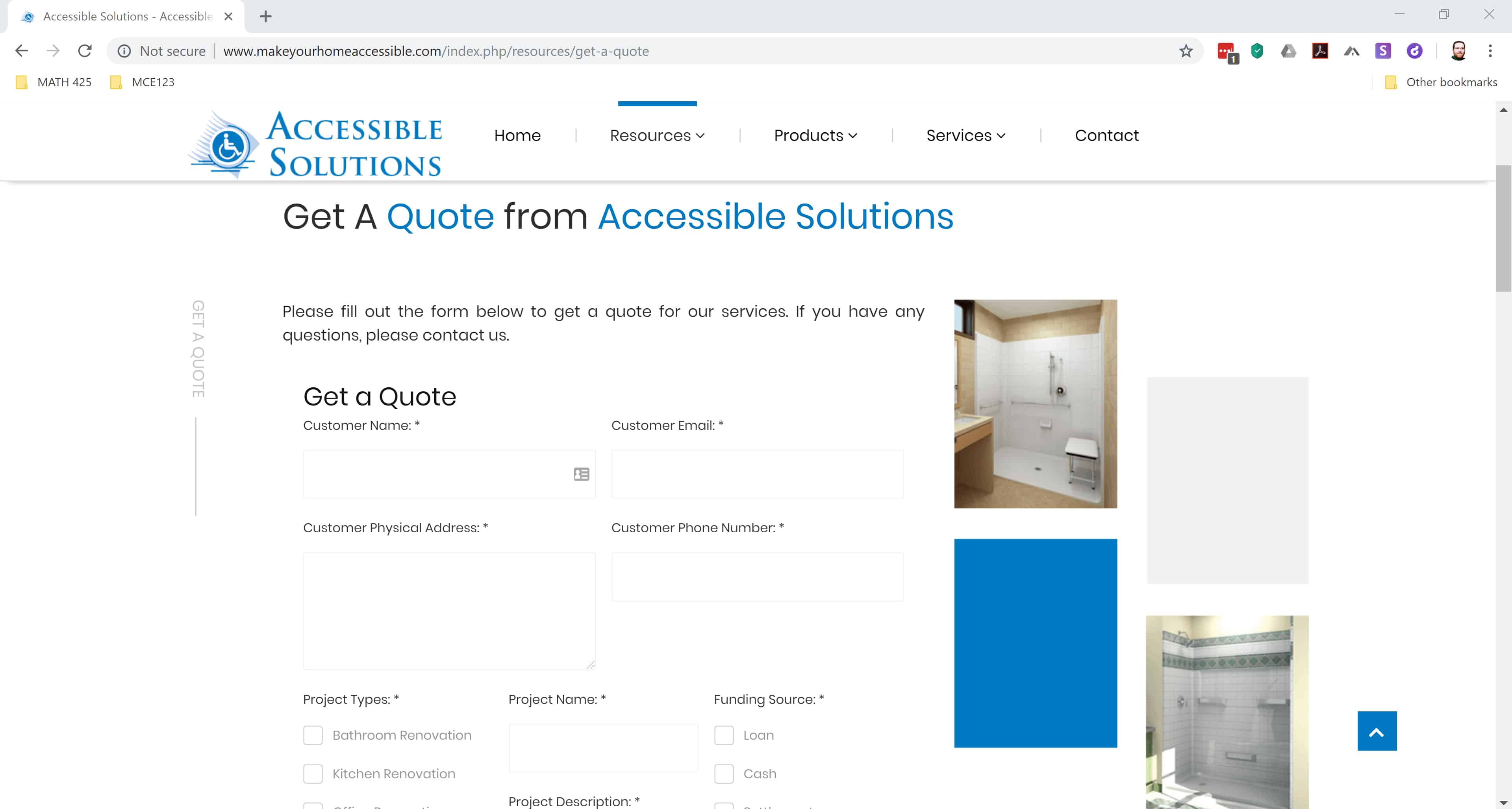Expand the Resources dropdown menu

pyautogui.click(x=658, y=135)
